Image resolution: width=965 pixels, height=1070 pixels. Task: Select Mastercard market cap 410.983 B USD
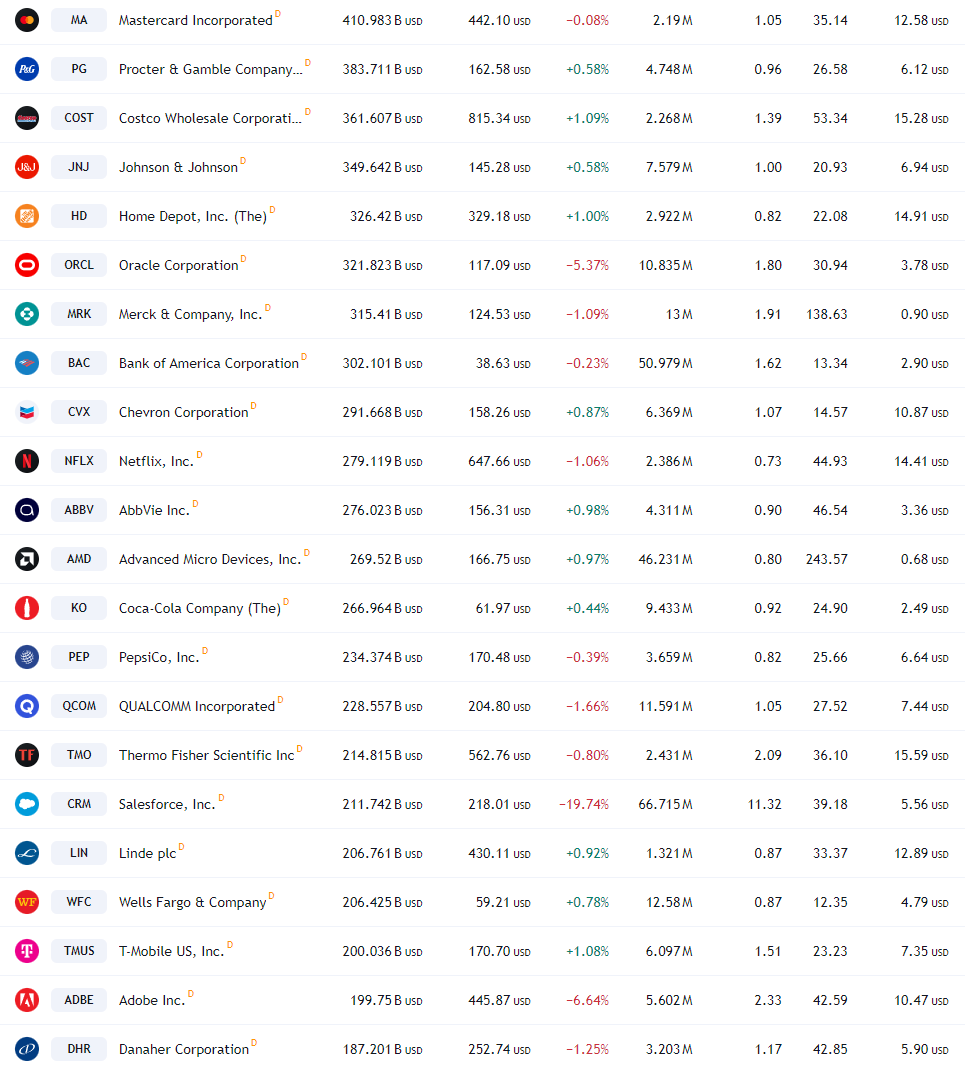pos(382,20)
